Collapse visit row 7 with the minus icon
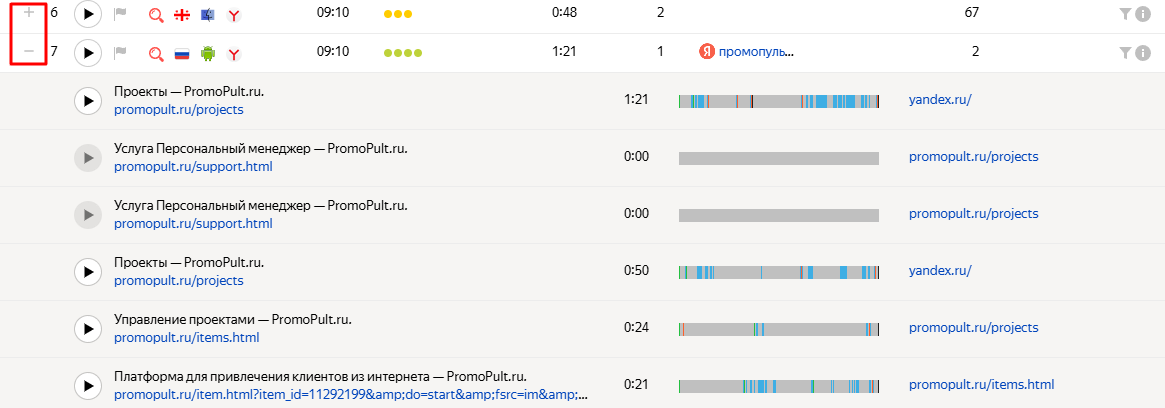This screenshot has height=408, width=1165. pos(29,52)
